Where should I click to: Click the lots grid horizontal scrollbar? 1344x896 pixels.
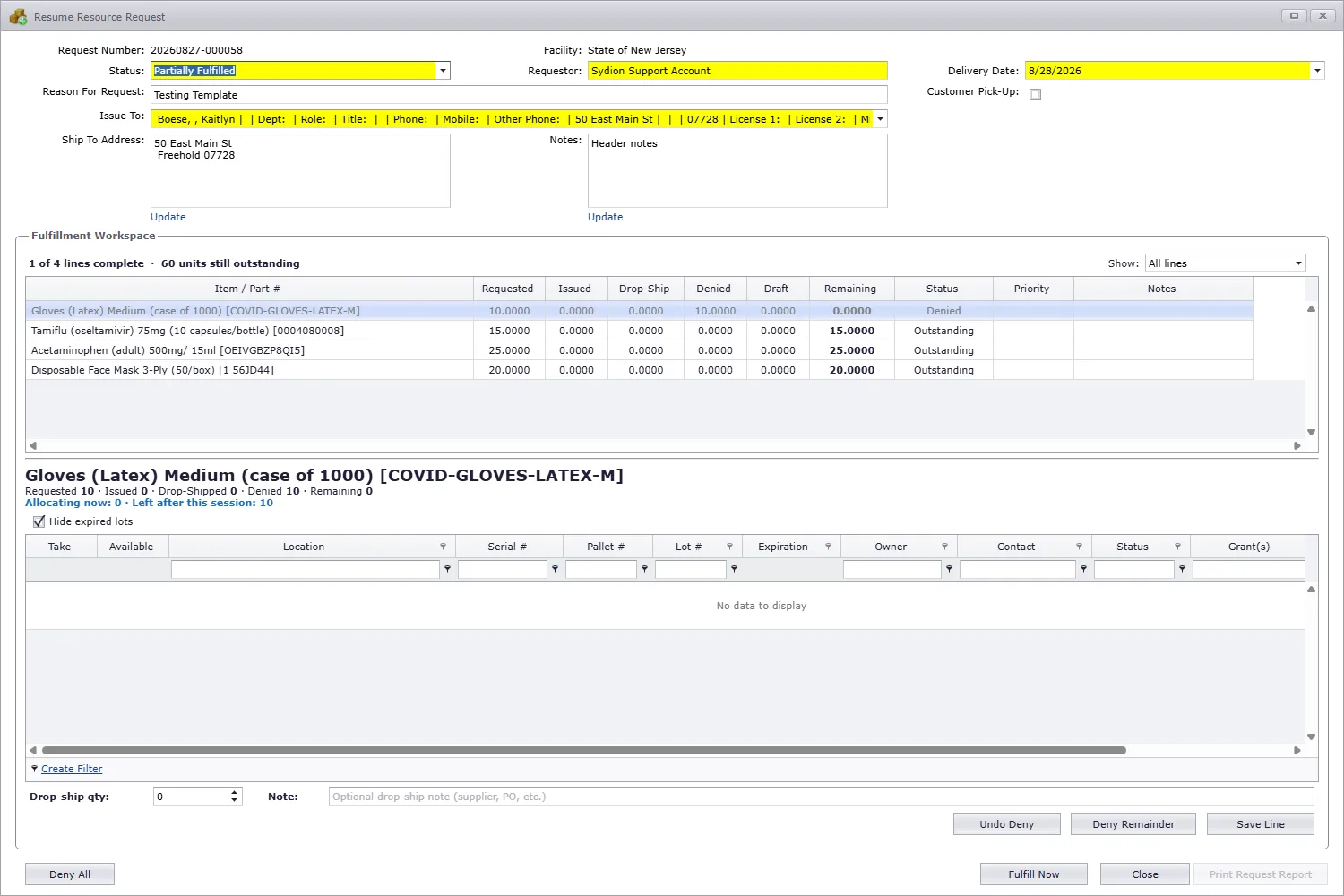583,751
